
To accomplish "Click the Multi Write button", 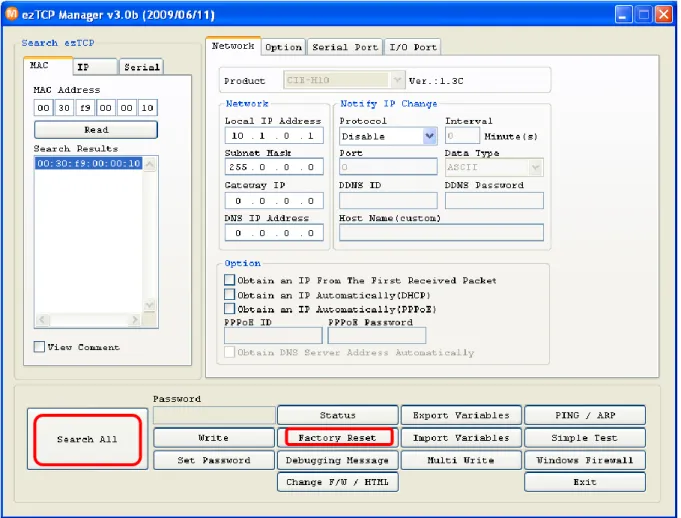I will coord(461,460).
